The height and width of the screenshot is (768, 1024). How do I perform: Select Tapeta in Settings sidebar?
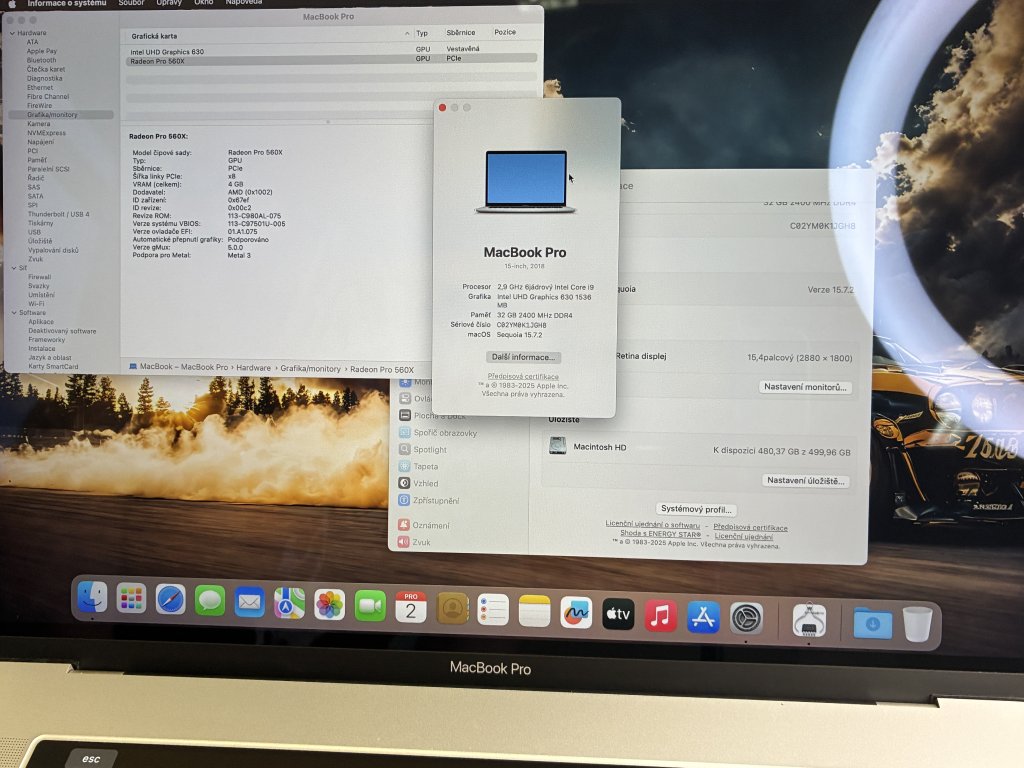tap(417, 466)
